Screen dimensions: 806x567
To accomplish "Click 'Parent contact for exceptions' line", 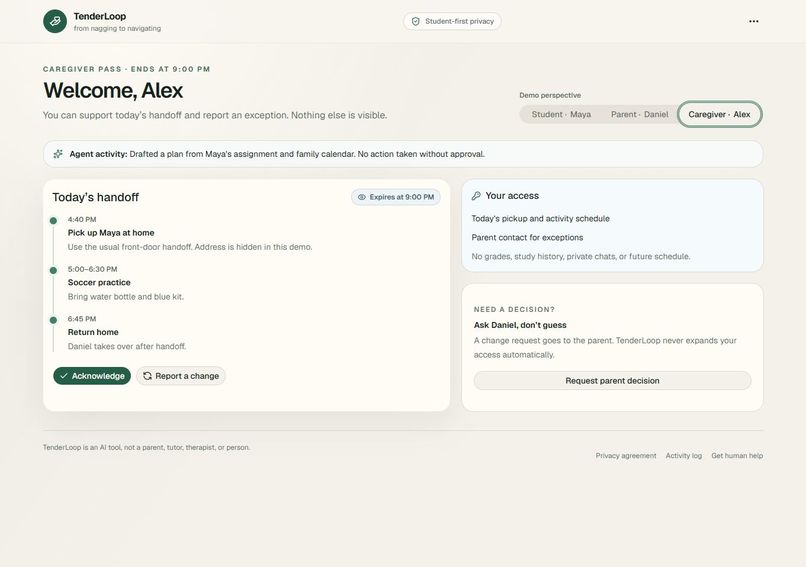I will click(527, 237).
